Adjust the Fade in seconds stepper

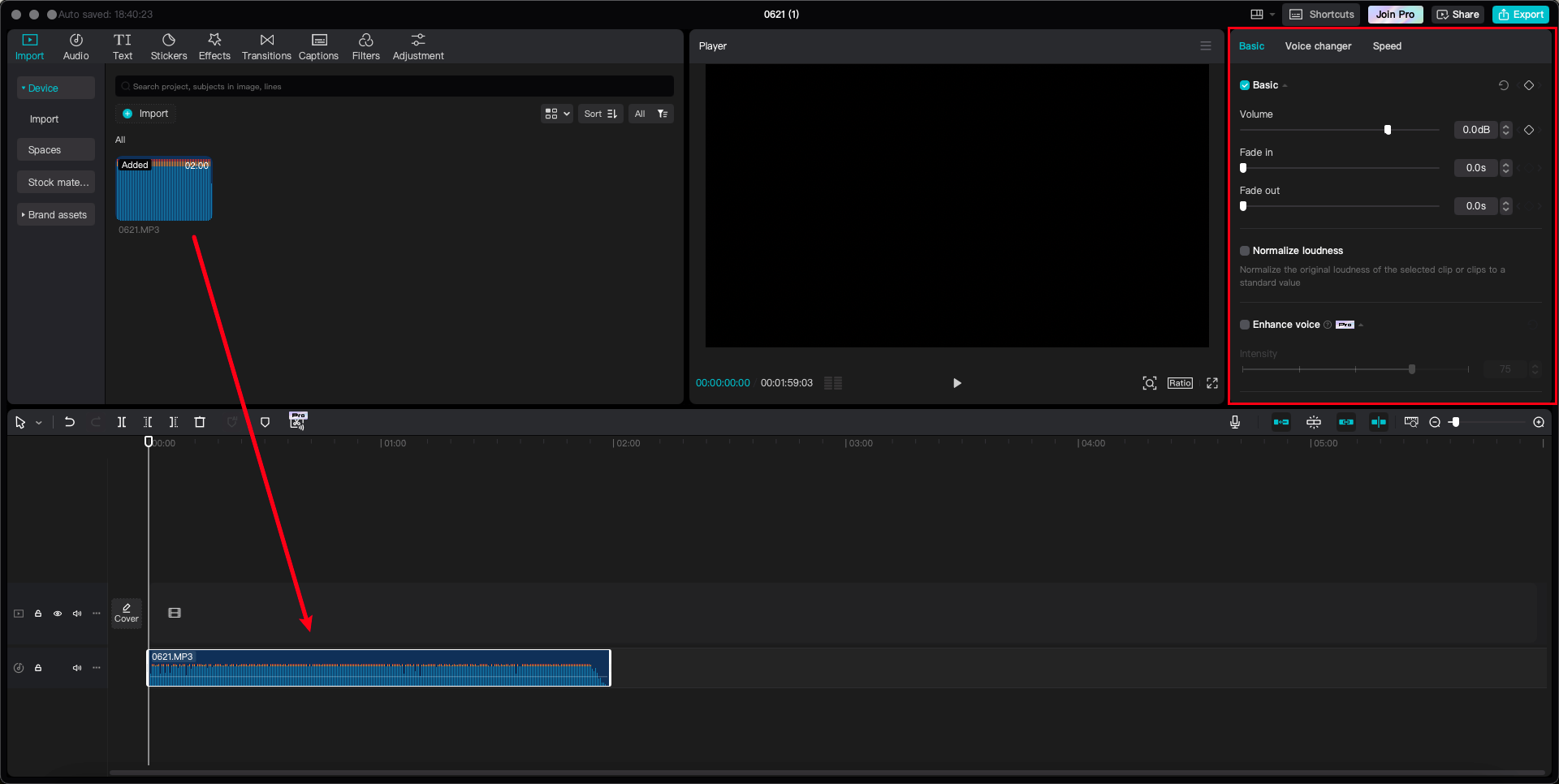1506,168
